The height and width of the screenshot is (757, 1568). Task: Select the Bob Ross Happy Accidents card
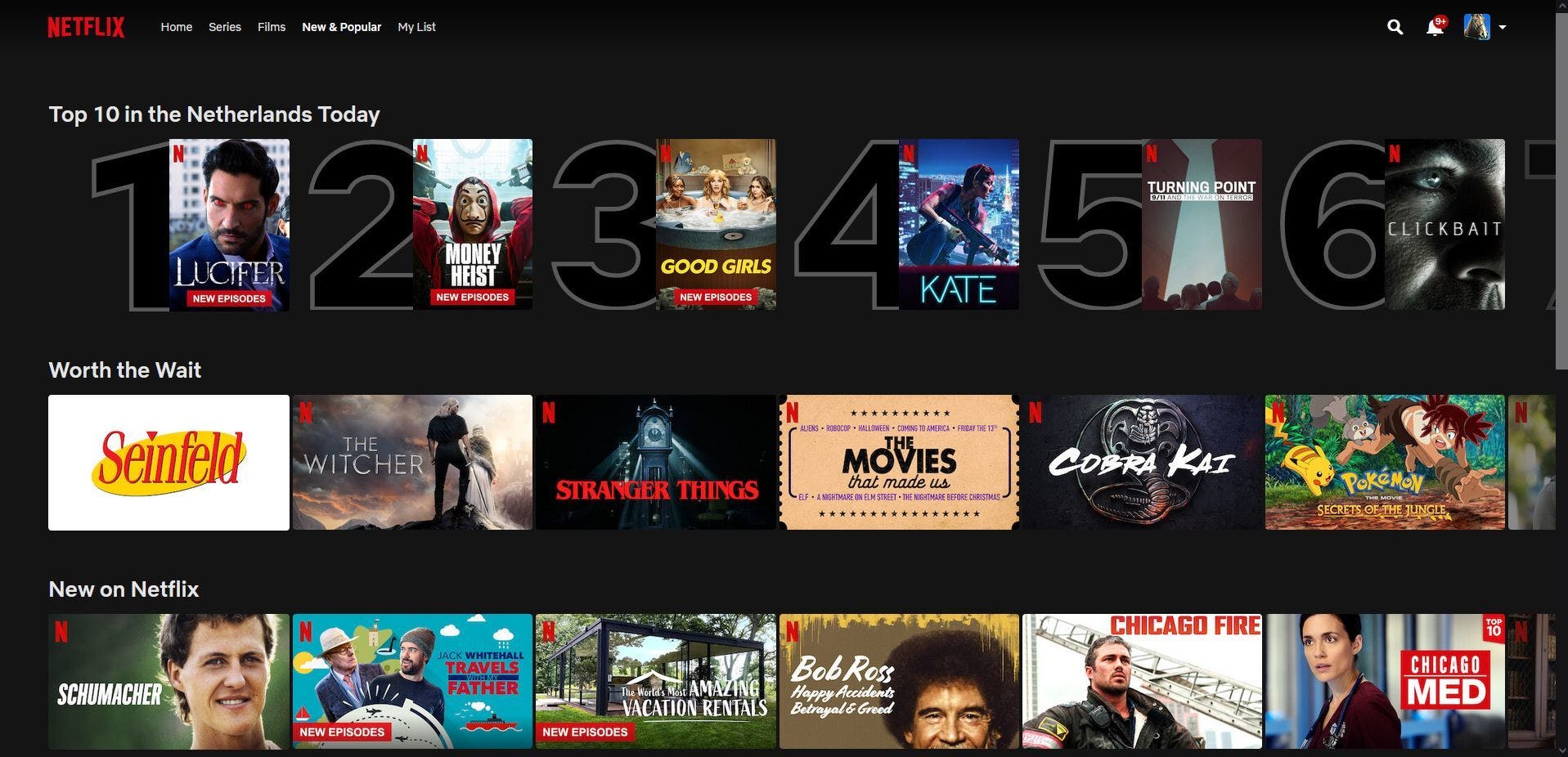(x=899, y=682)
